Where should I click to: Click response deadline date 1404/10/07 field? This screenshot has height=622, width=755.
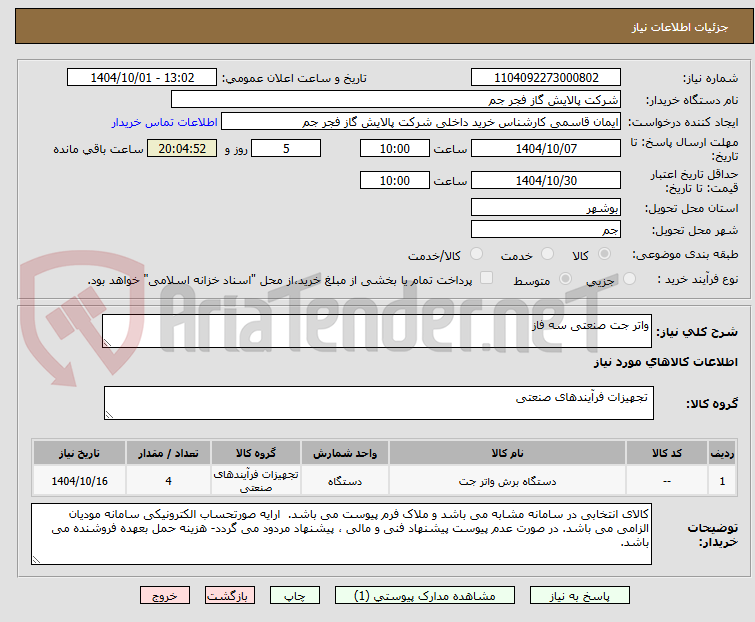[x=546, y=148]
